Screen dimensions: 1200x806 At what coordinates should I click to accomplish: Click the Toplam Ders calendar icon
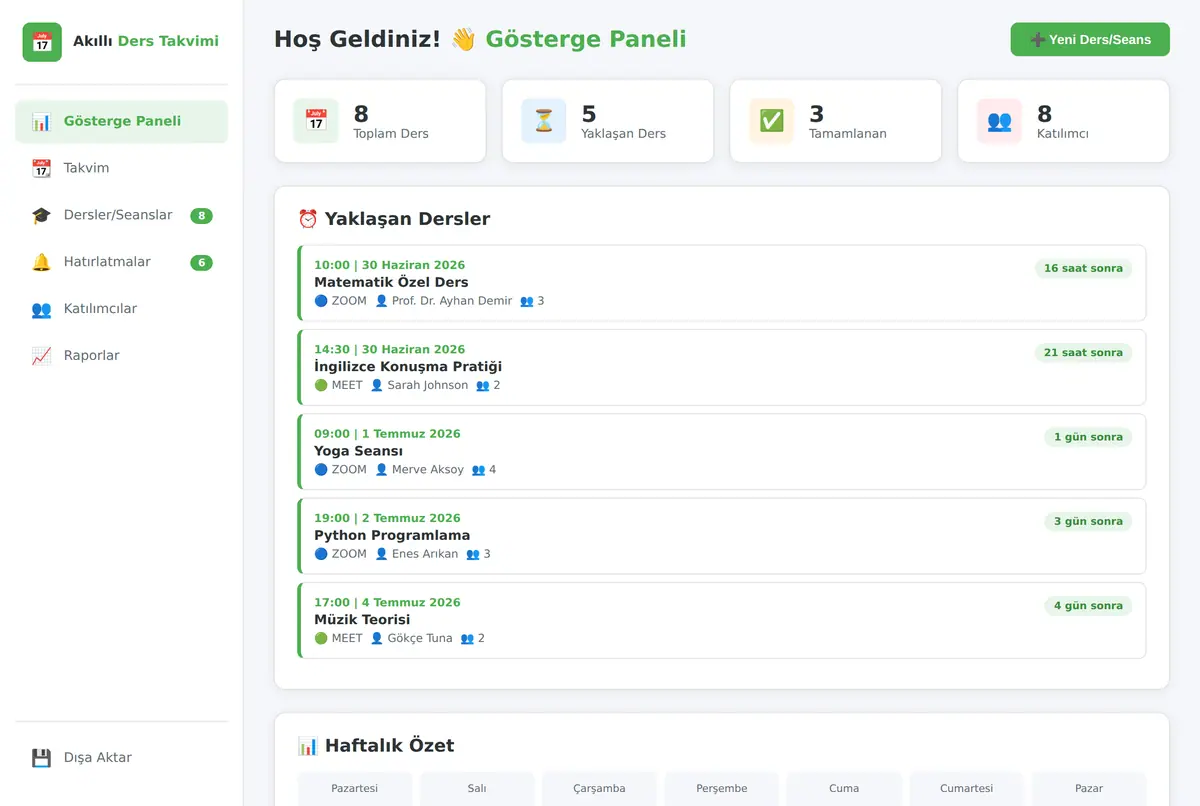pyautogui.click(x=316, y=121)
